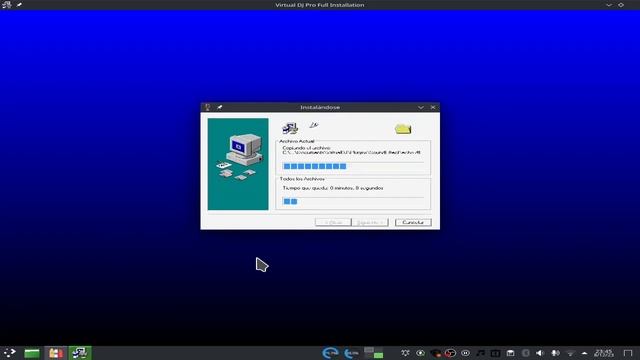Image resolution: width=640 pixels, height=360 pixels.
Task: Click the maximize diamond of outer window
Action: click(x=621, y=5)
